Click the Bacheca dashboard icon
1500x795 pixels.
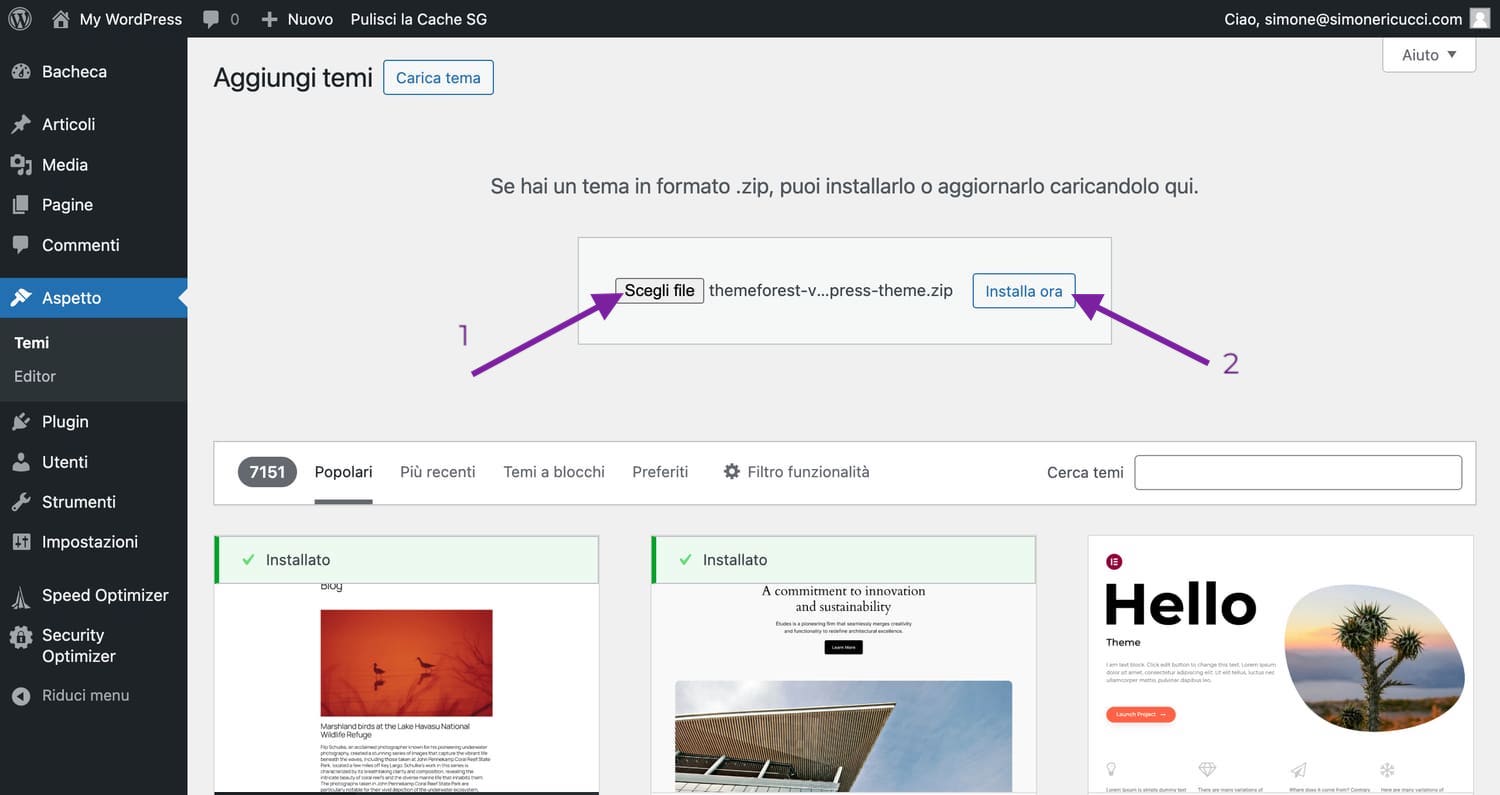pos(21,72)
